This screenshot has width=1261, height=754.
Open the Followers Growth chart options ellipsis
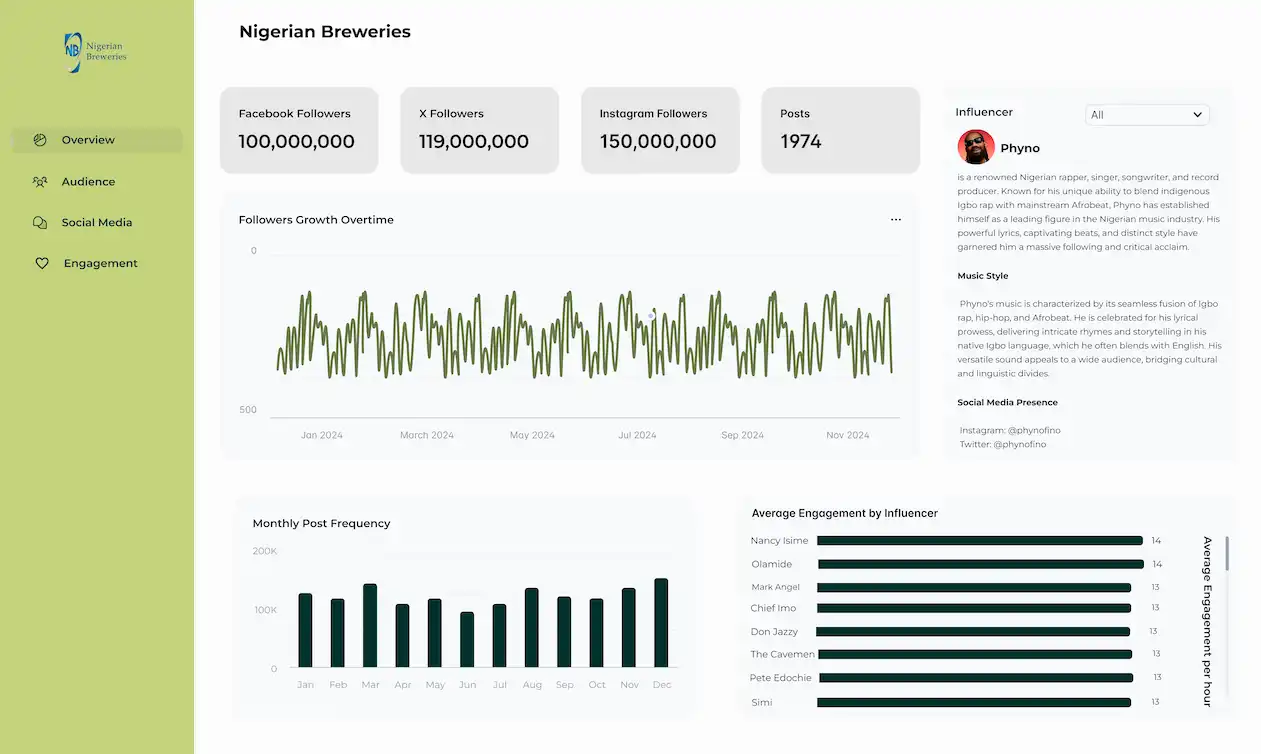coord(896,220)
